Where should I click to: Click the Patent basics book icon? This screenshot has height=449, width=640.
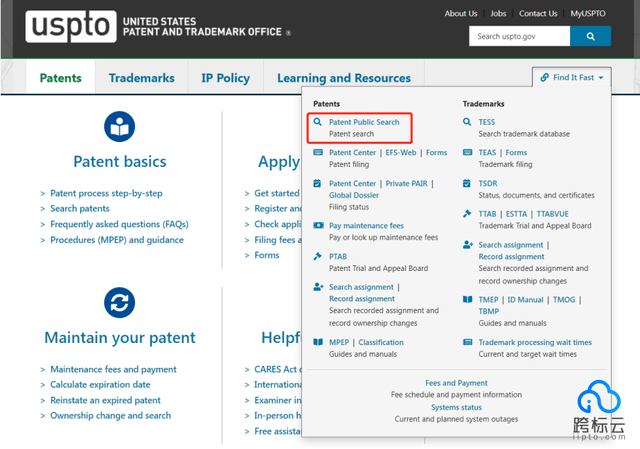[x=120, y=127]
